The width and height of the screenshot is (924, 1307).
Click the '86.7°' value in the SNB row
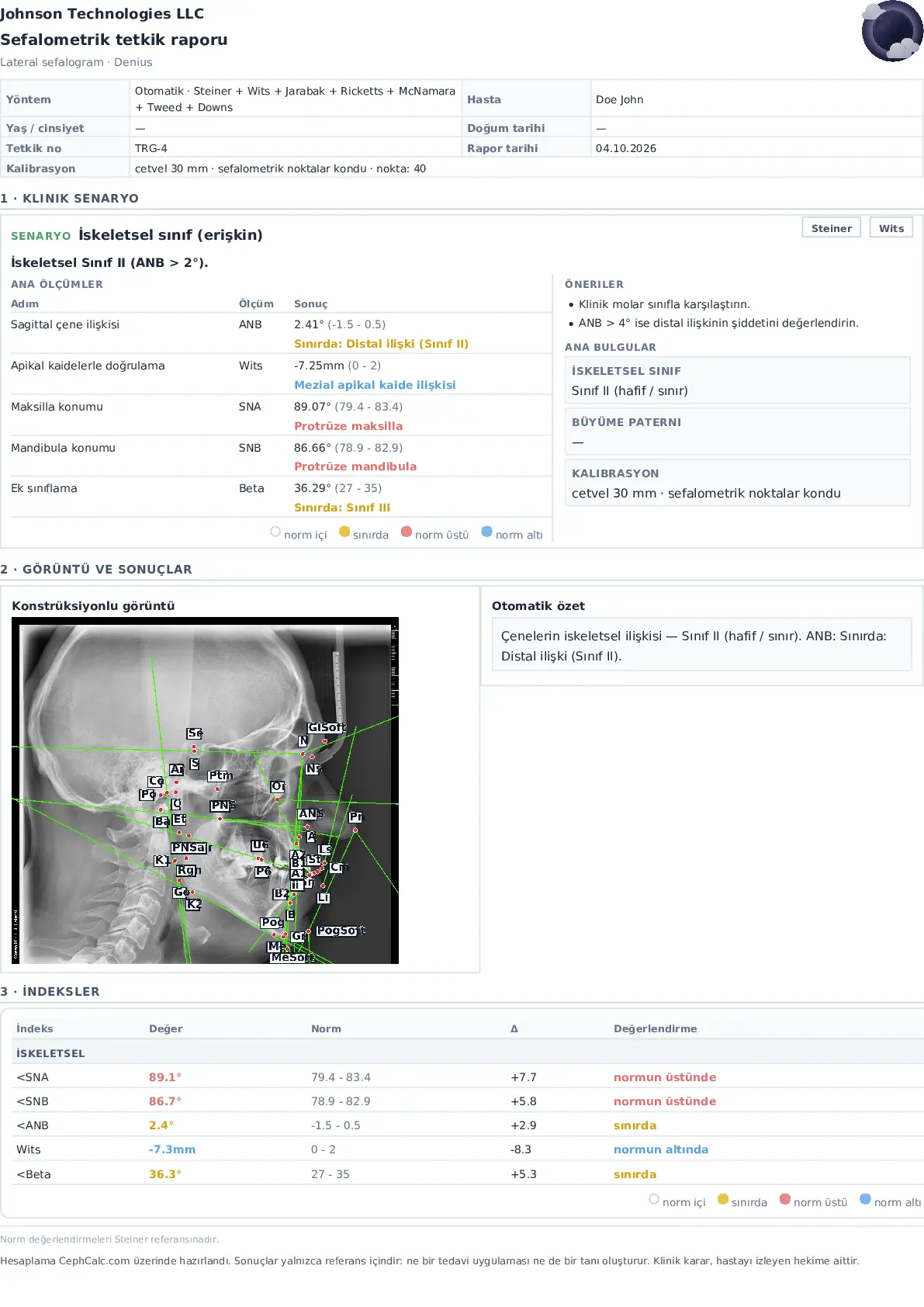click(x=165, y=1101)
